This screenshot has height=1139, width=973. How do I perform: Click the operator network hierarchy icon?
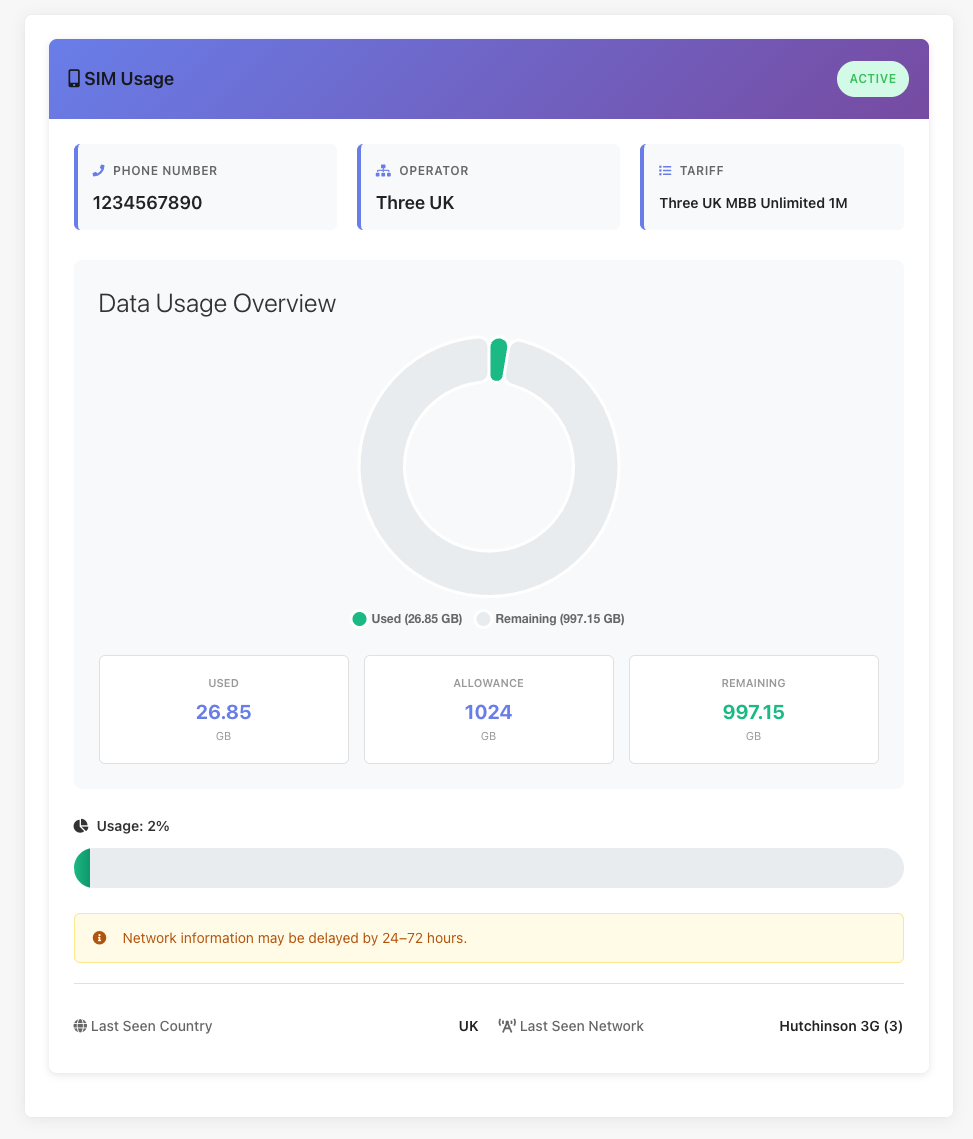[383, 171]
